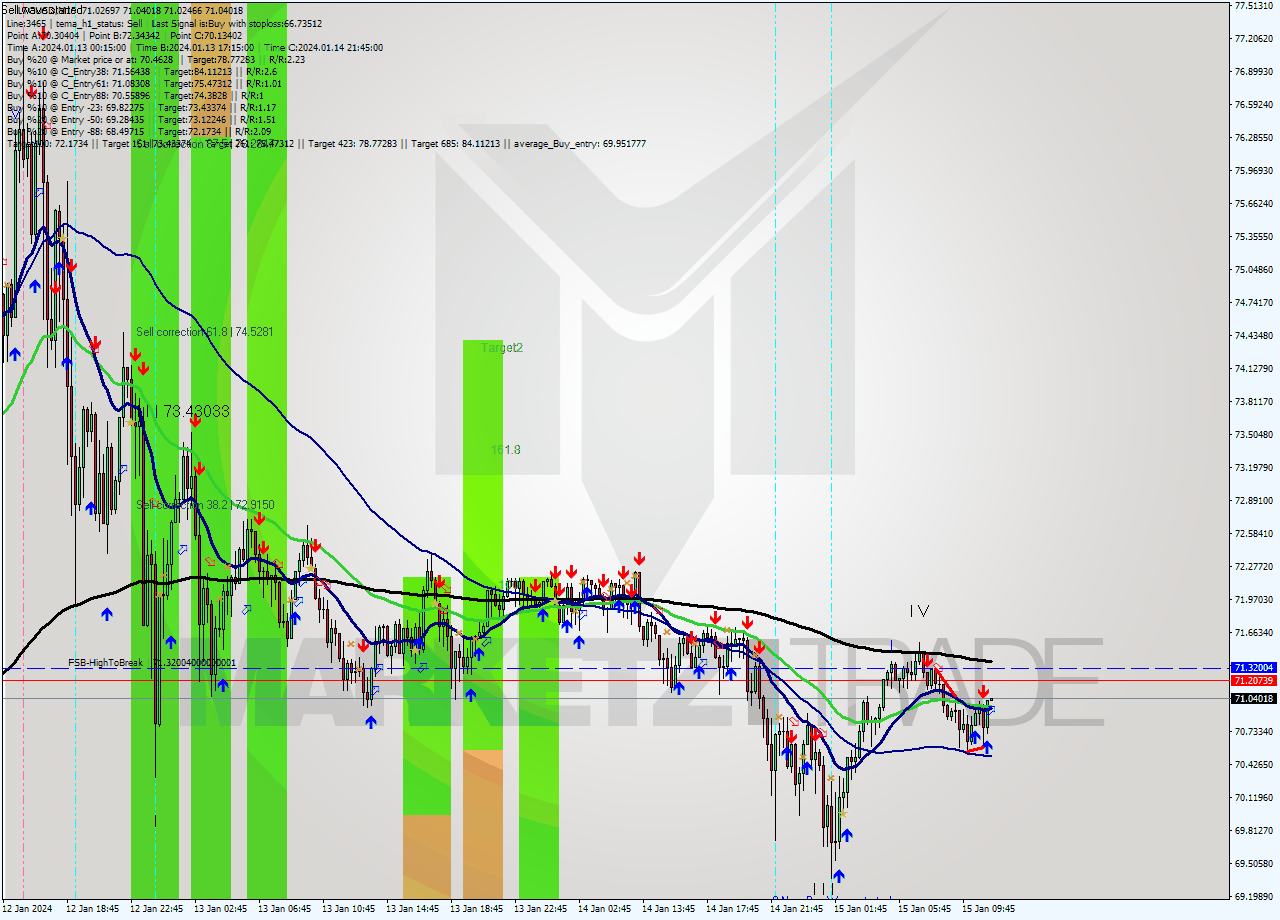Click the 'Buy %10 @ C_Entry38: 71.56438' line
Image resolution: width=1280 pixels, height=920 pixels.
(x=140, y=71)
